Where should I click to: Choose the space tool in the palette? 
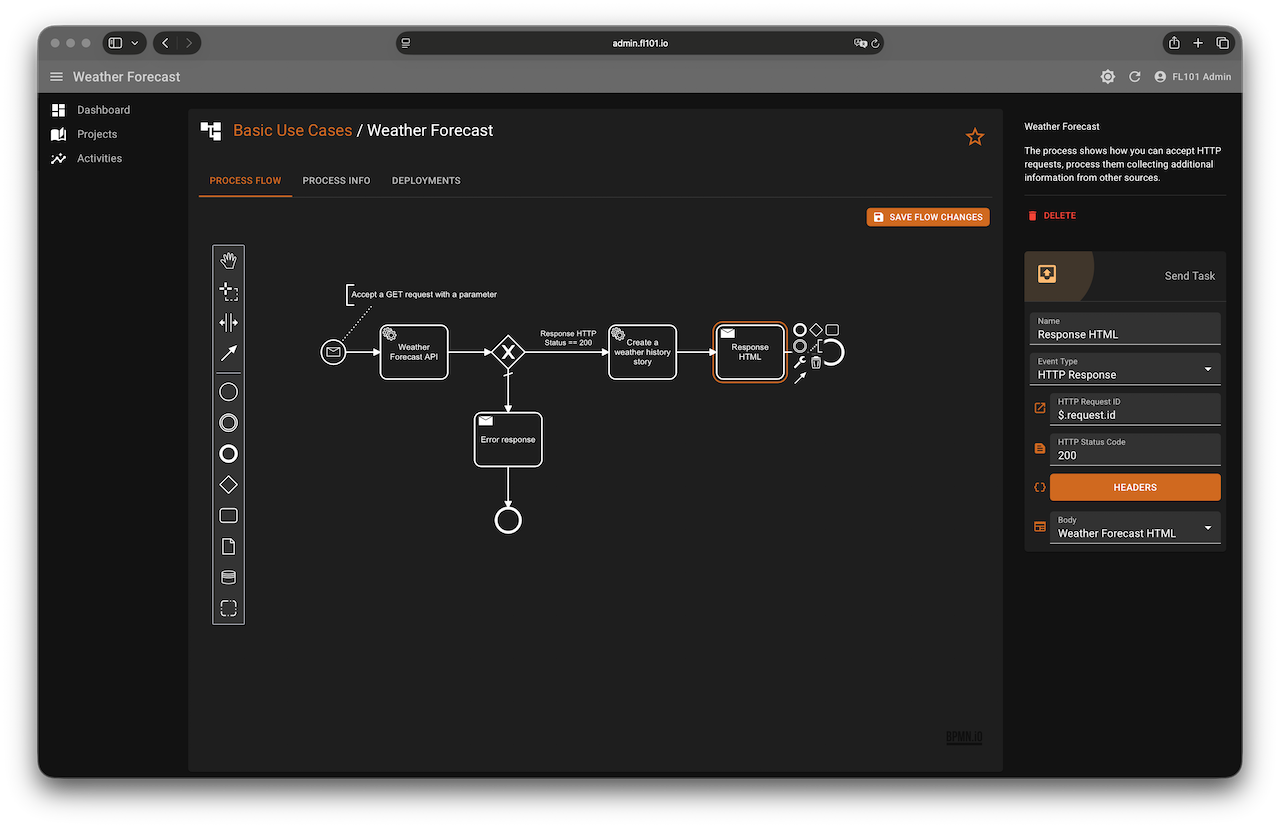228,323
